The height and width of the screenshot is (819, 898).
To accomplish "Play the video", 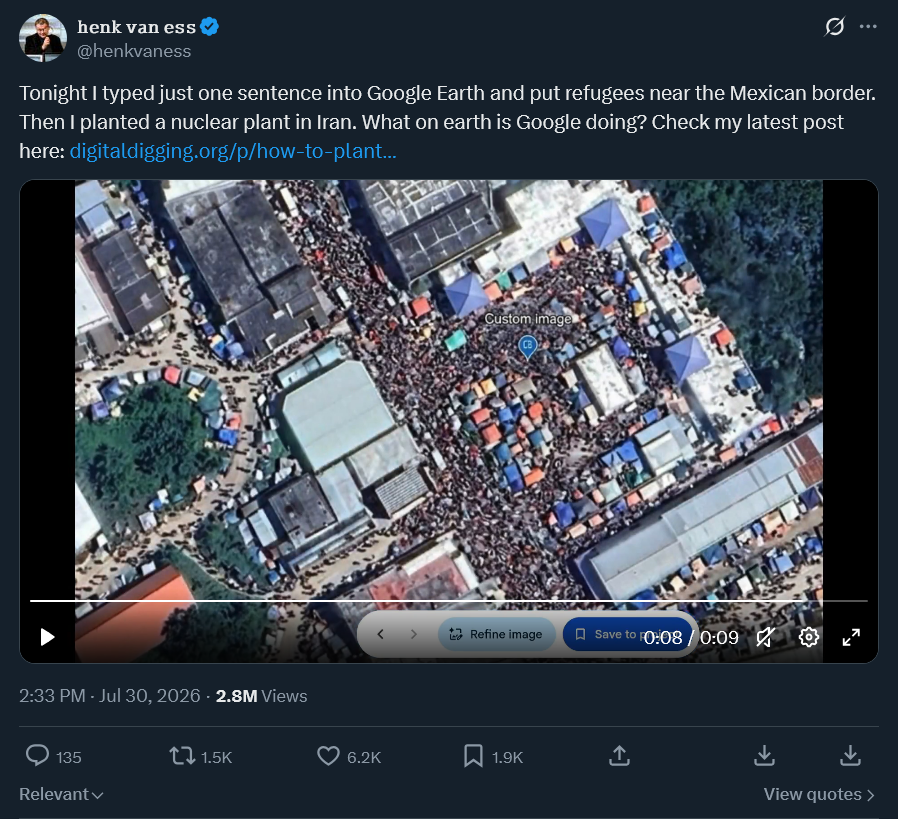I will click(48, 637).
